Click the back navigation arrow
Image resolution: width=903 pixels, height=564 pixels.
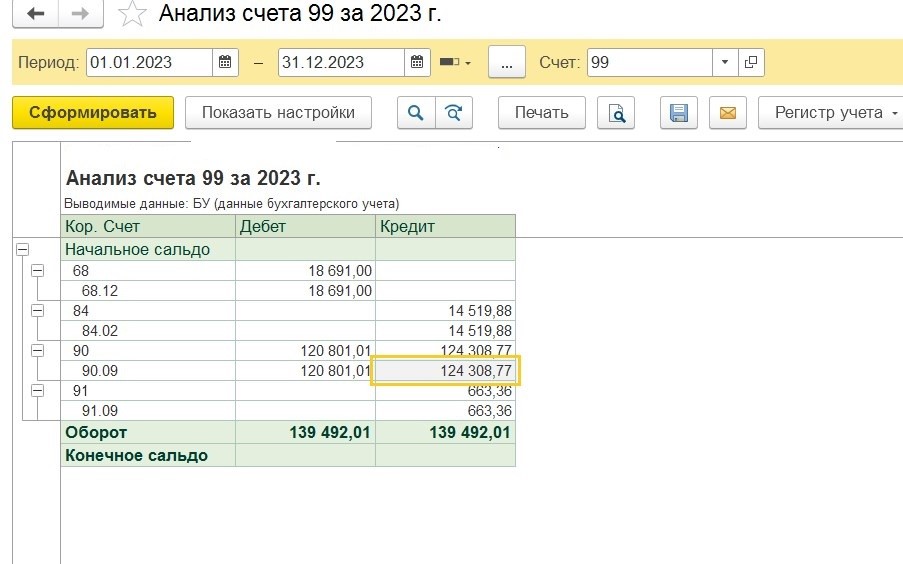click(35, 14)
